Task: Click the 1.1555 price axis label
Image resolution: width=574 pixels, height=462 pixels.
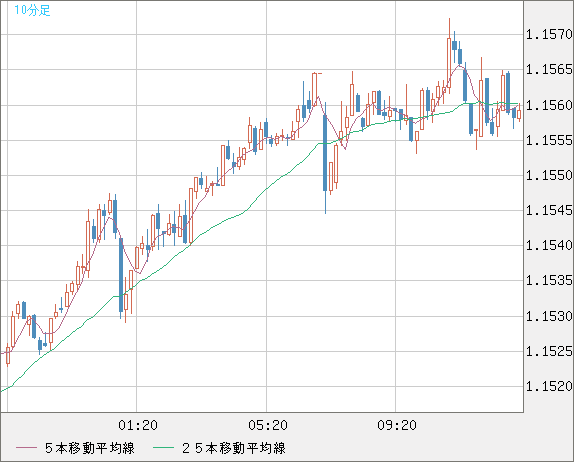Action: click(x=549, y=140)
